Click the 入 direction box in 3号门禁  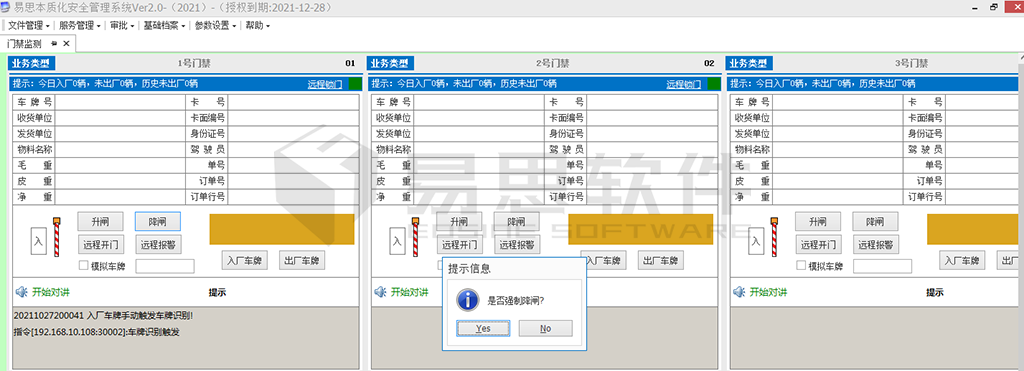(x=756, y=242)
